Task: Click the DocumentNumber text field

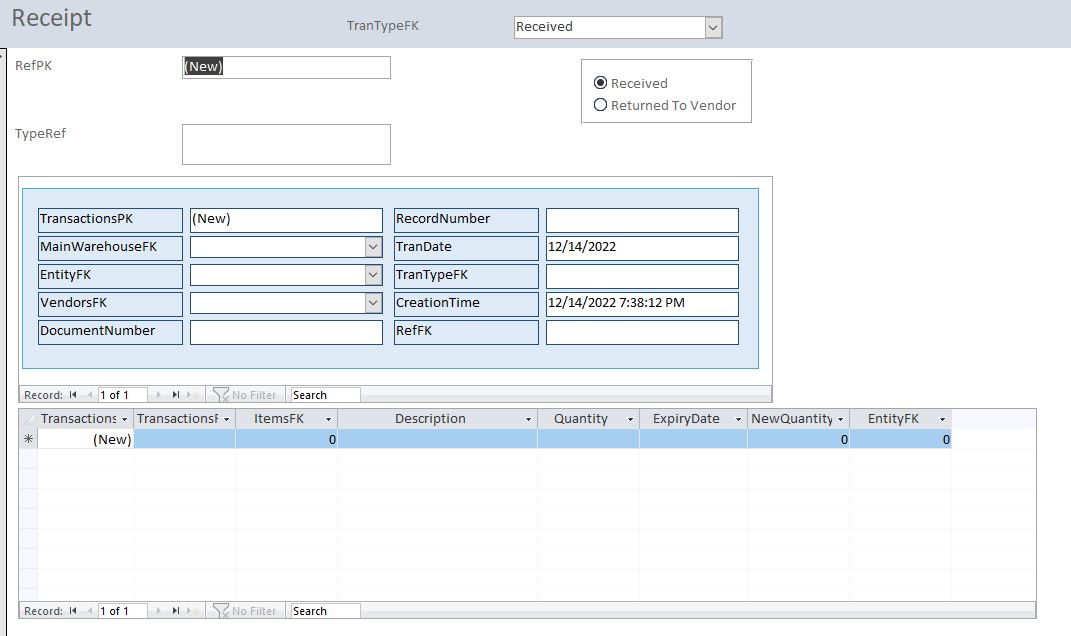Action: [x=286, y=332]
